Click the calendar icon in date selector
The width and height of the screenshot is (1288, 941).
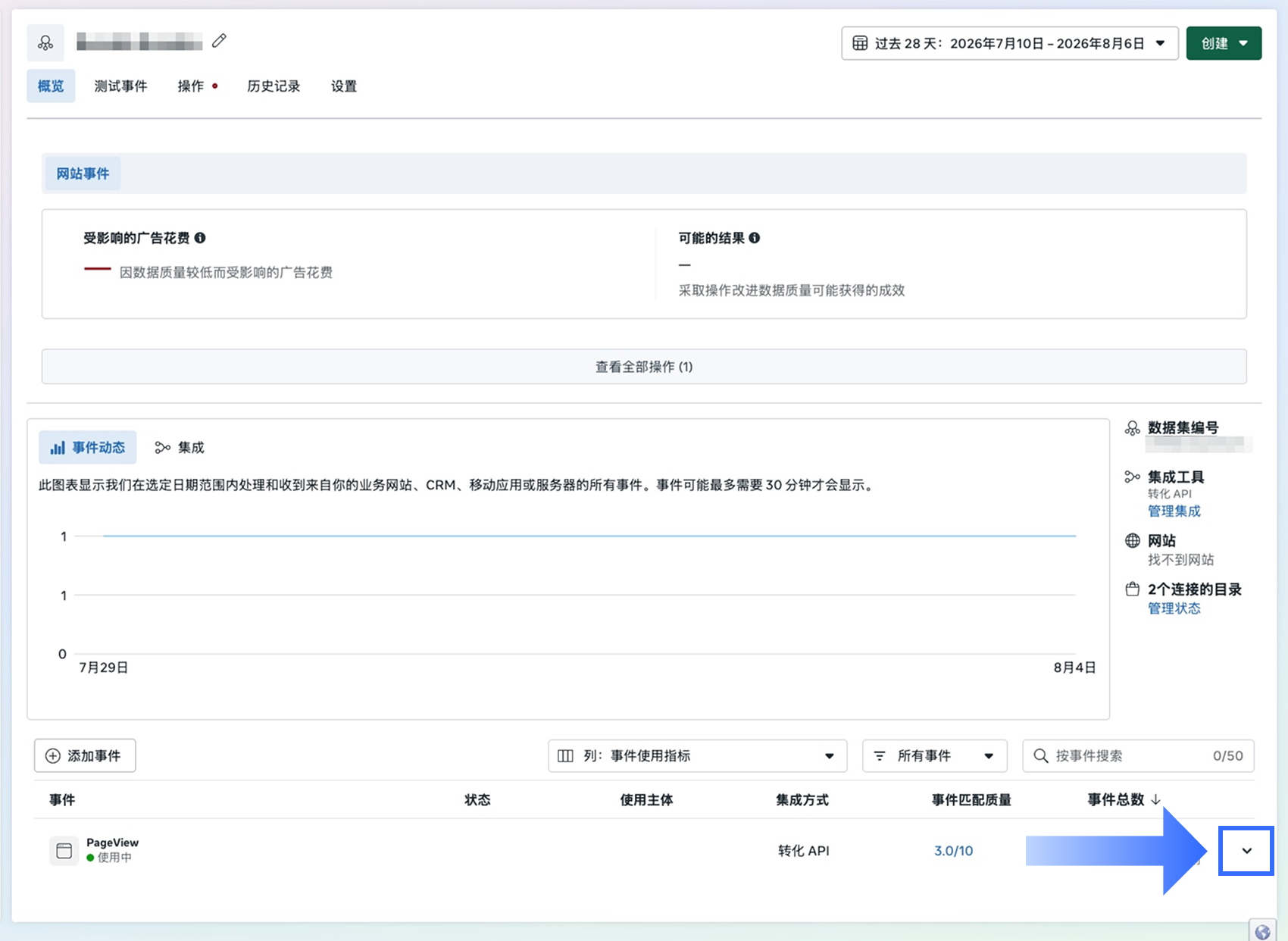(860, 43)
